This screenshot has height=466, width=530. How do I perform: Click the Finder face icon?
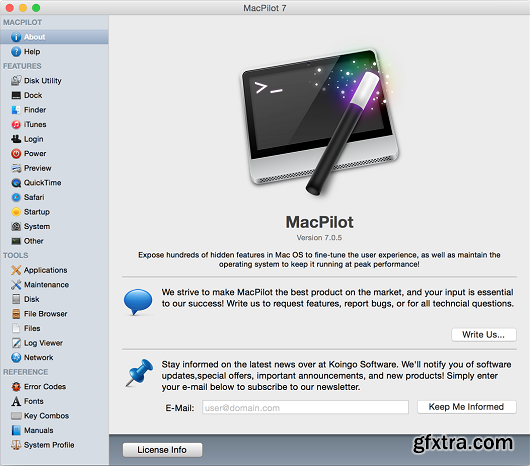[16, 110]
